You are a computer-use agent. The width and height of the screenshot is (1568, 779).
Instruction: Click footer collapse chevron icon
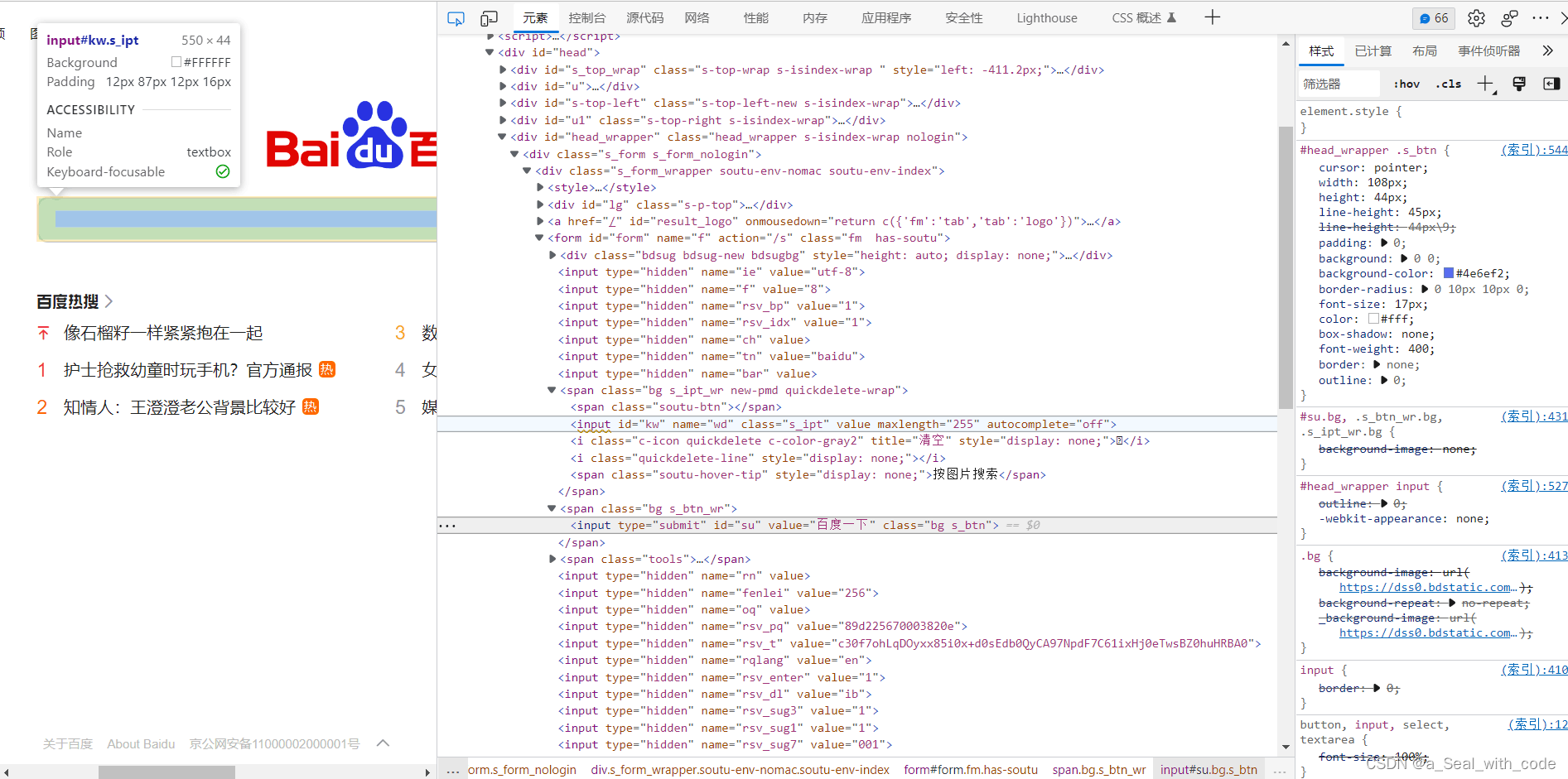(383, 743)
